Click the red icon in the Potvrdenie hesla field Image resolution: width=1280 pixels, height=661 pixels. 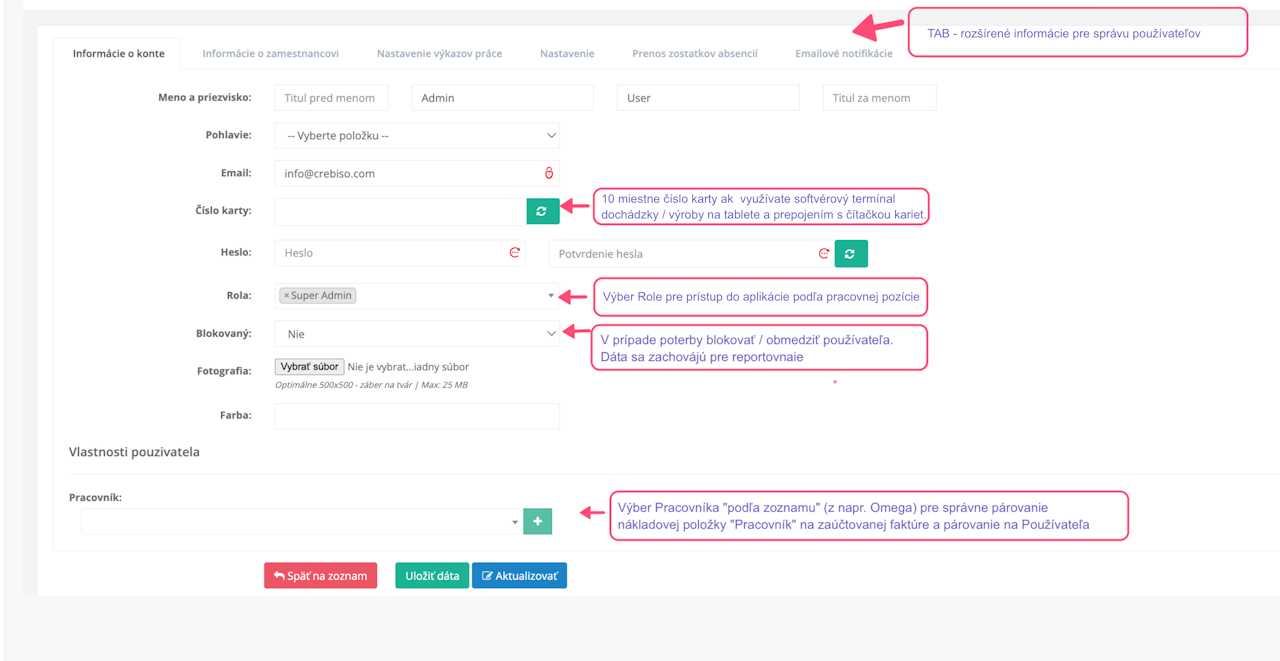824,253
